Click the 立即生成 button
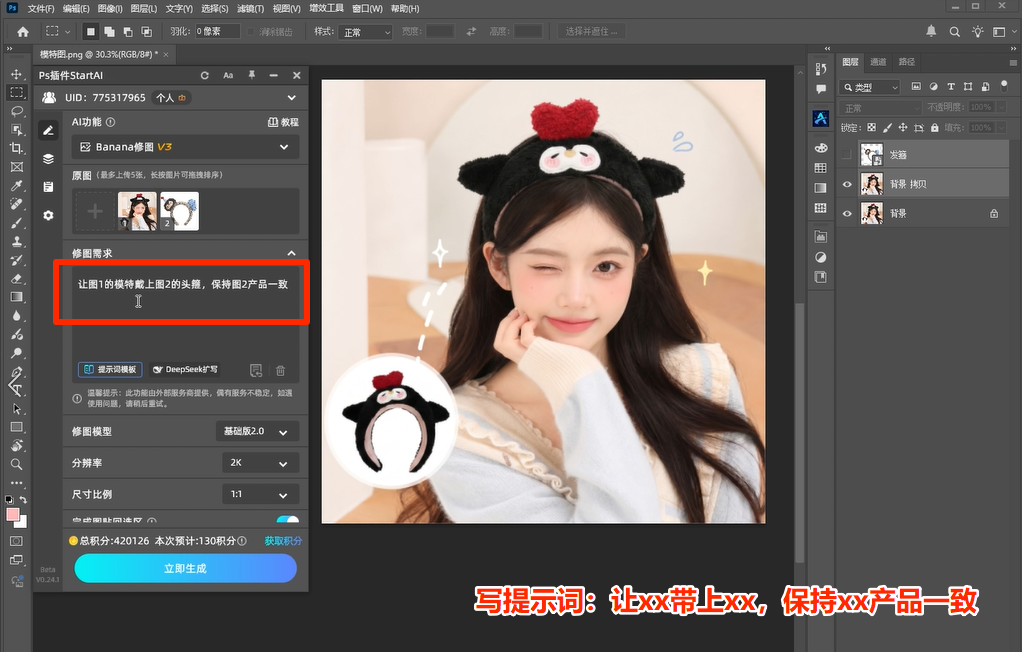1022x652 pixels. [x=185, y=569]
